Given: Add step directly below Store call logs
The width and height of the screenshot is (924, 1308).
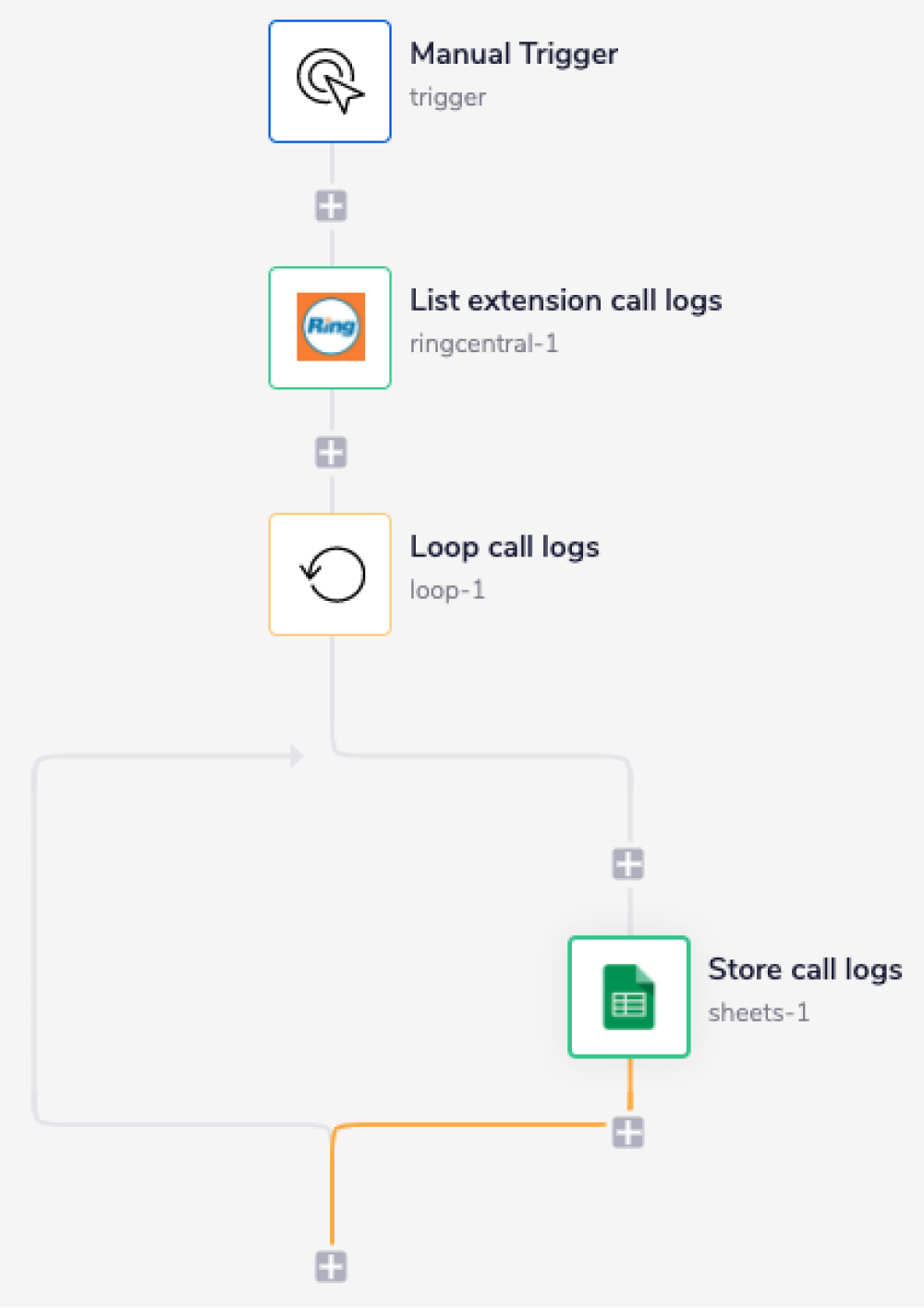Looking at the screenshot, I should [x=628, y=1132].
